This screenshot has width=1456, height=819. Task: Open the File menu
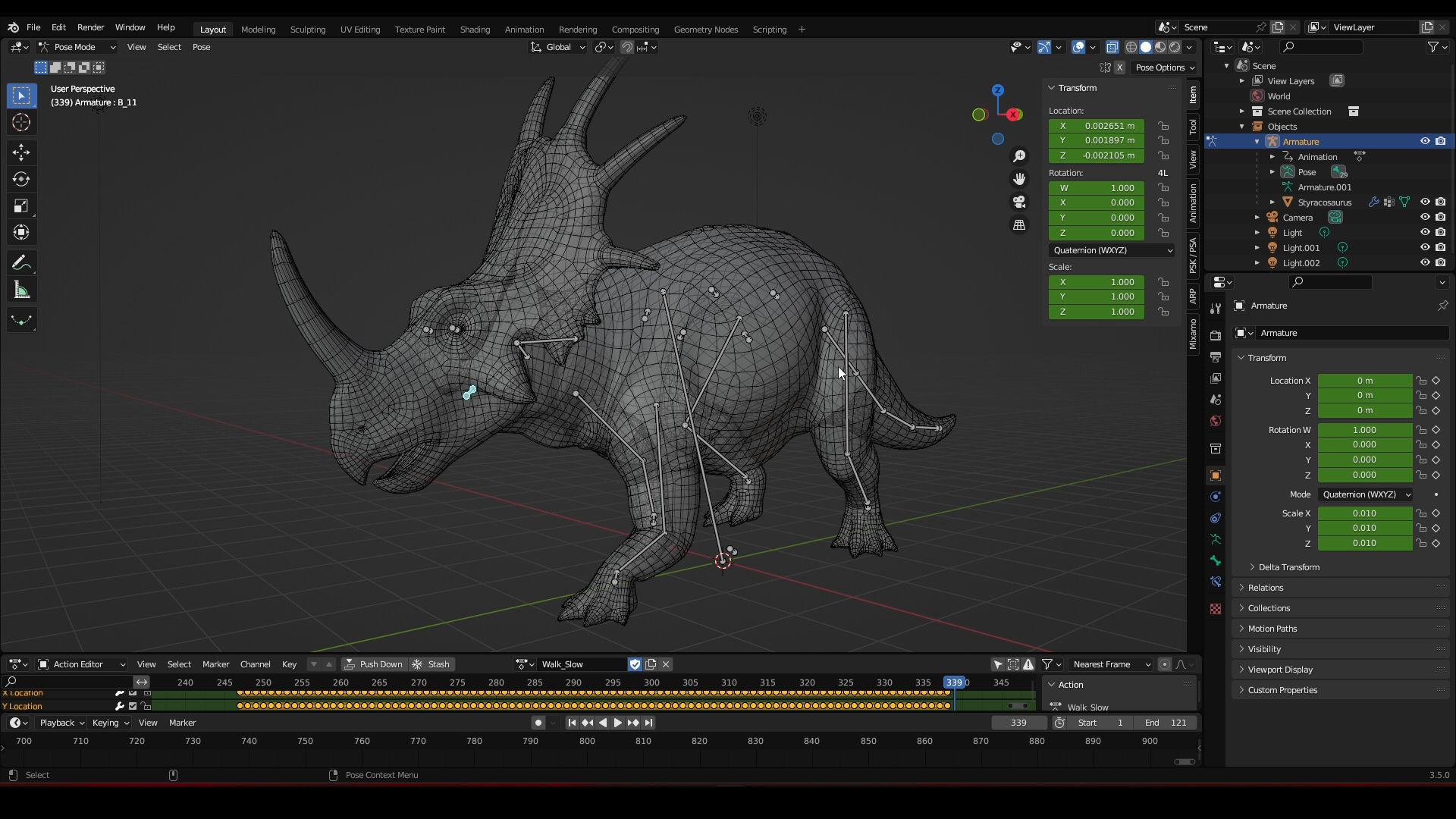(33, 27)
